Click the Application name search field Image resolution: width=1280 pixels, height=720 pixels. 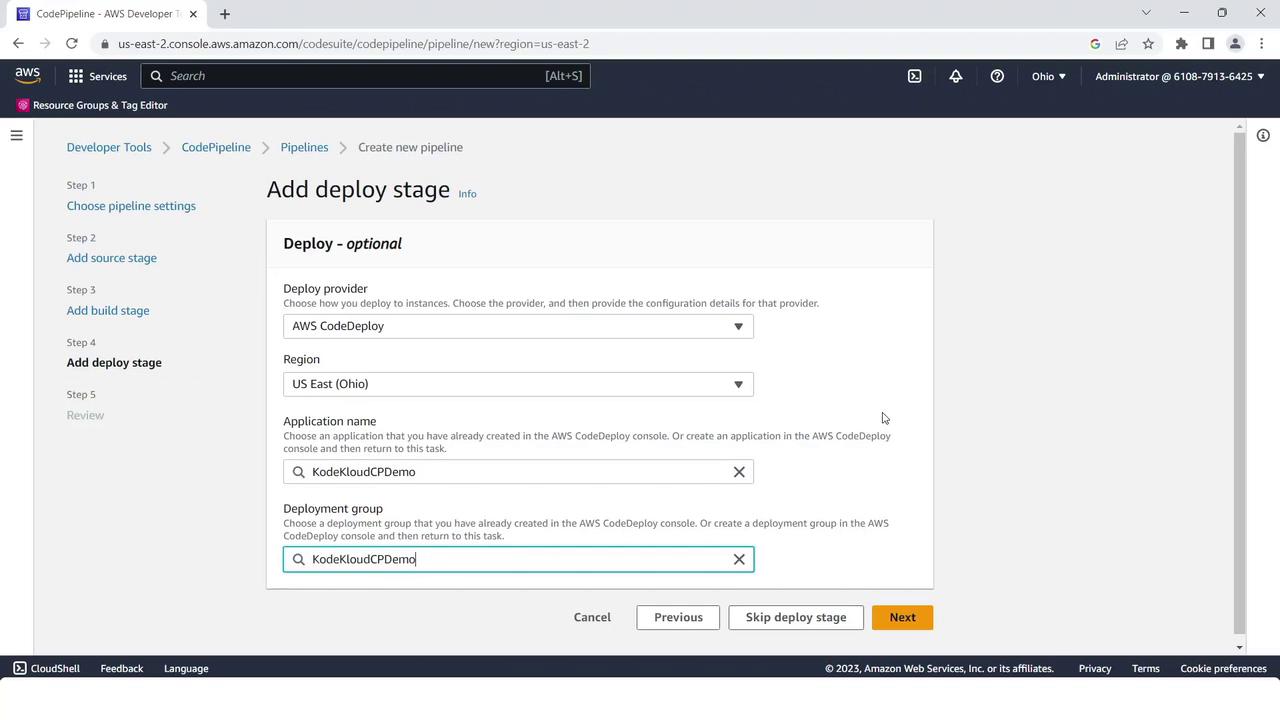(518, 472)
